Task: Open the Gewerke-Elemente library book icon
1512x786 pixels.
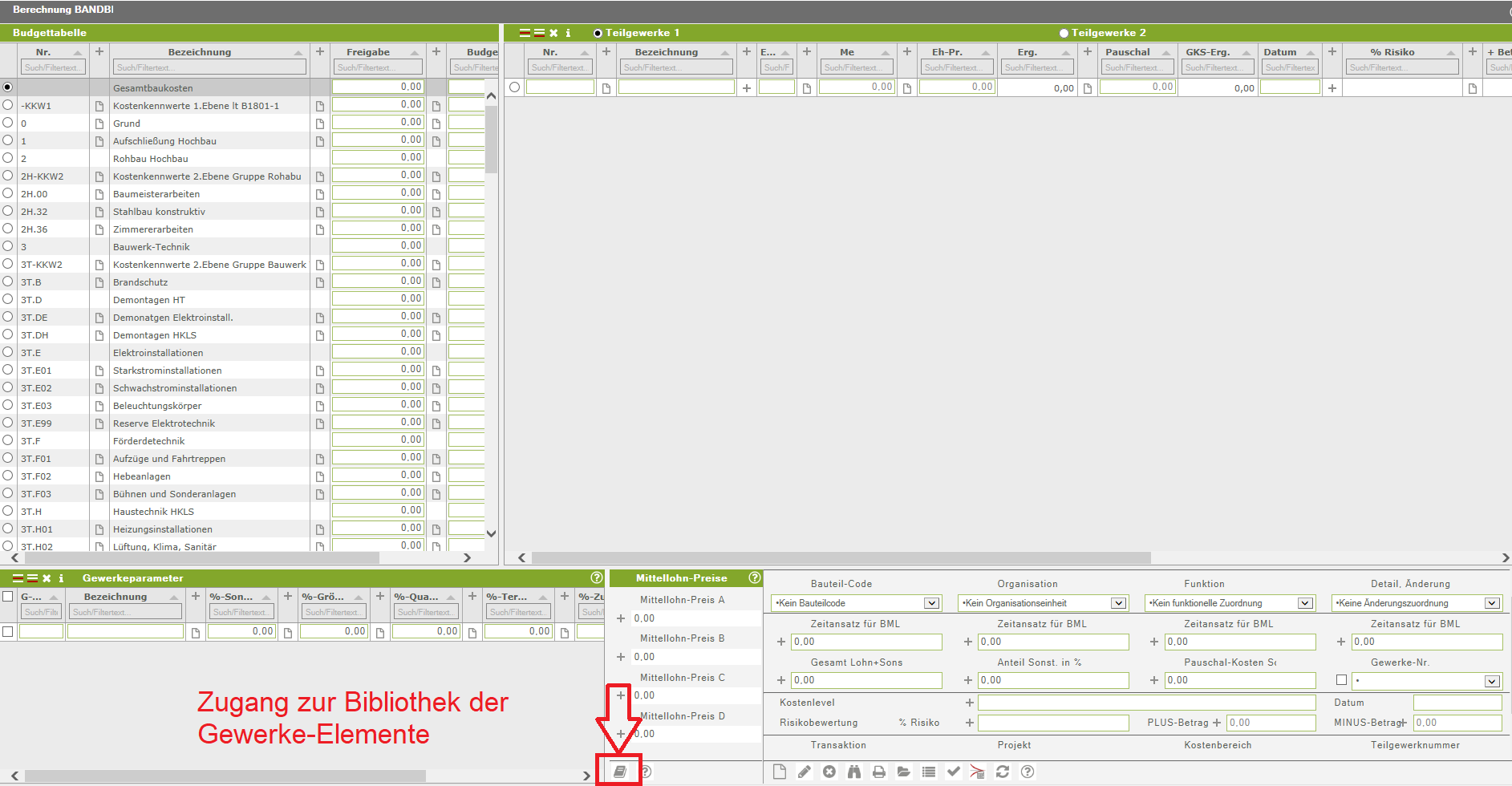Action: 619,772
